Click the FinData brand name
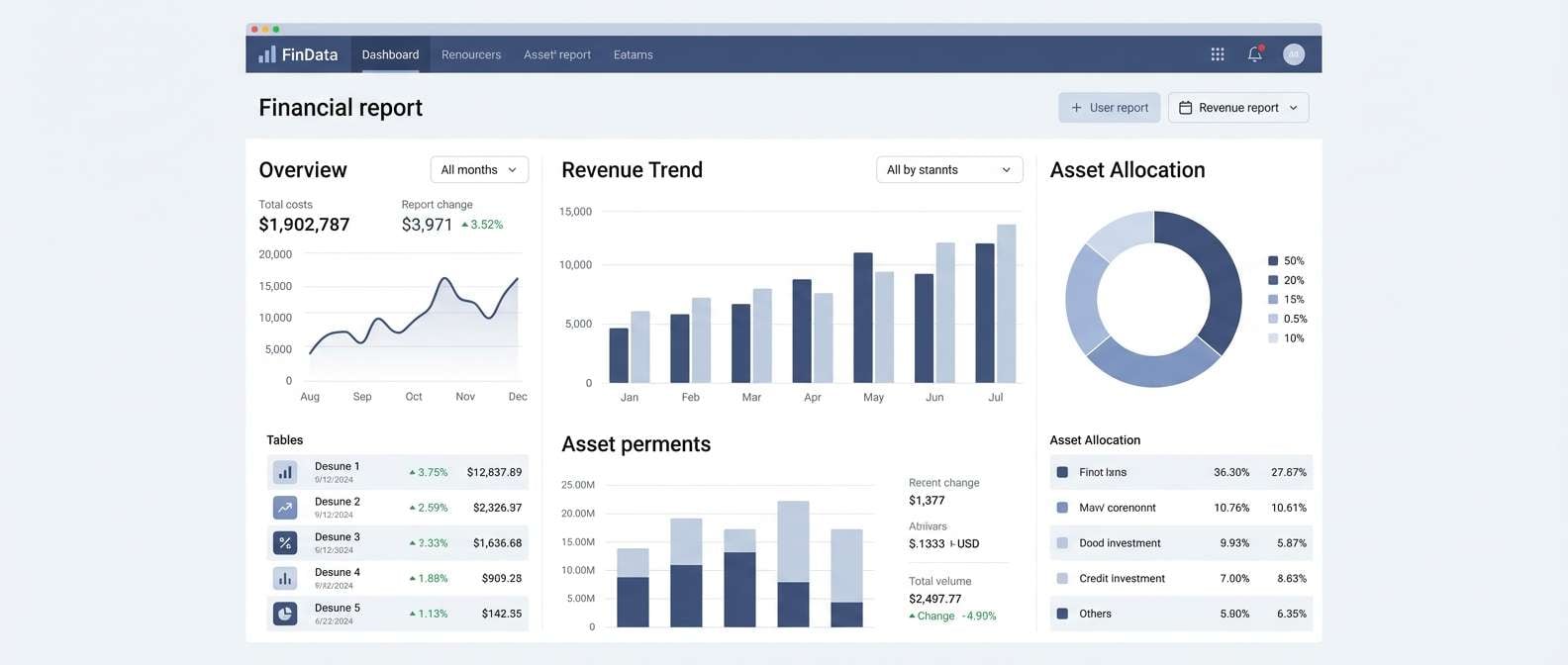Viewport: 1568px width, 665px height. tap(310, 54)
